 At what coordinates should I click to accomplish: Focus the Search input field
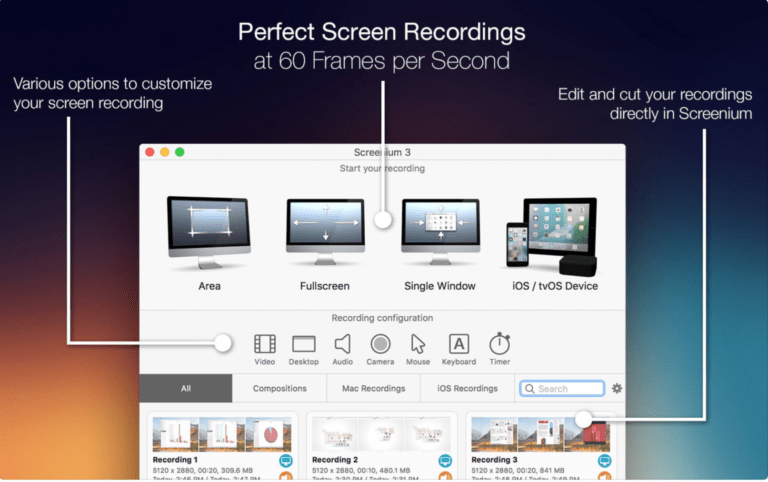point(562,388)
